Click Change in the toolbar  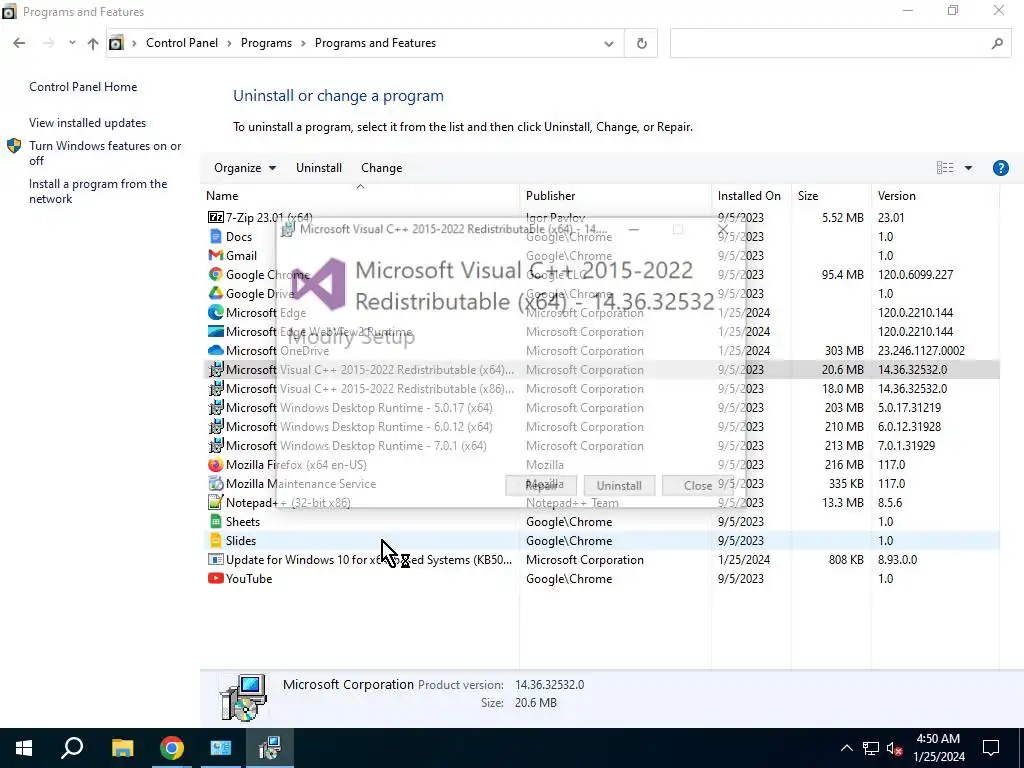(381, 168)
